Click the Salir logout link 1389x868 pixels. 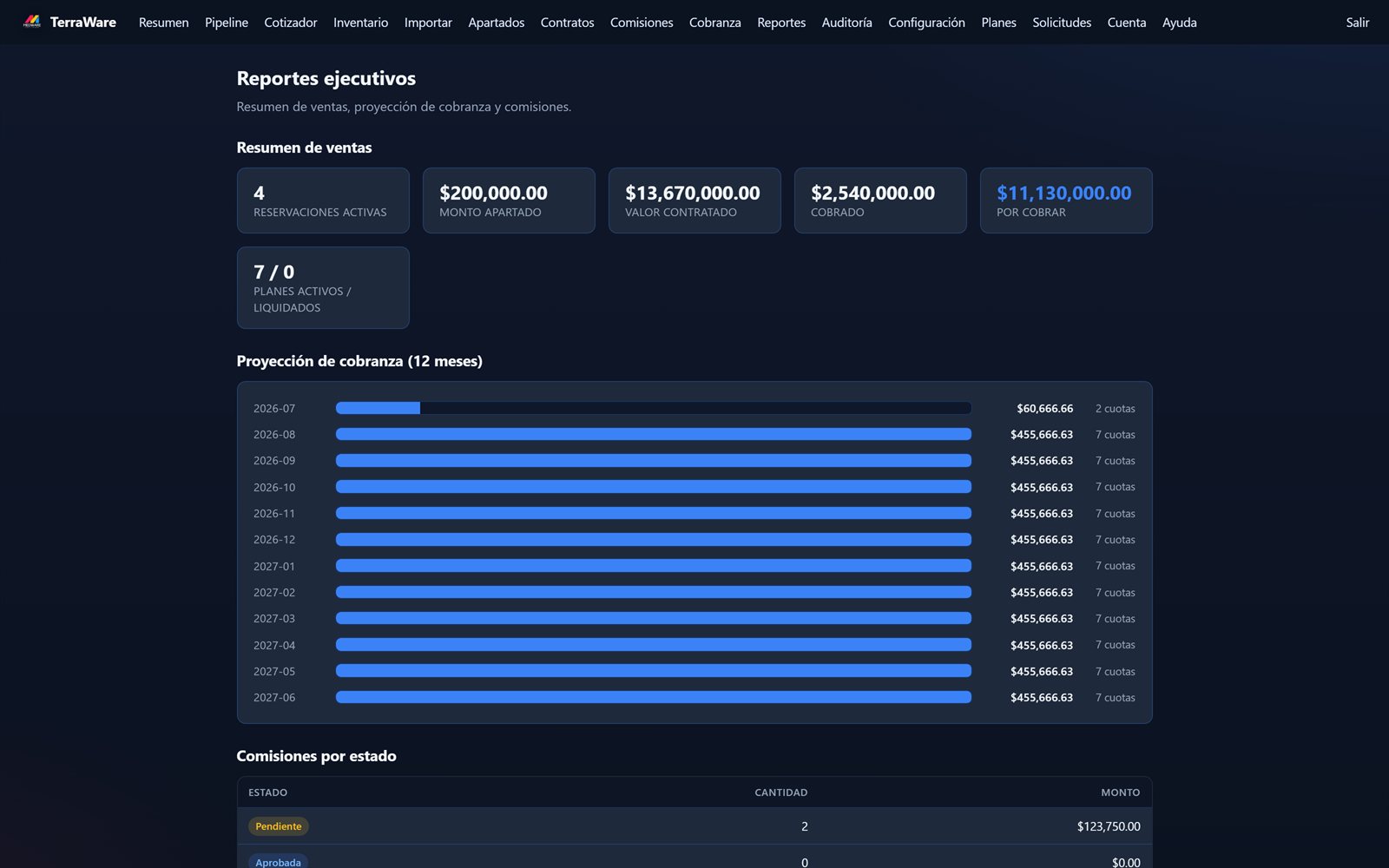click(1357, 23)
